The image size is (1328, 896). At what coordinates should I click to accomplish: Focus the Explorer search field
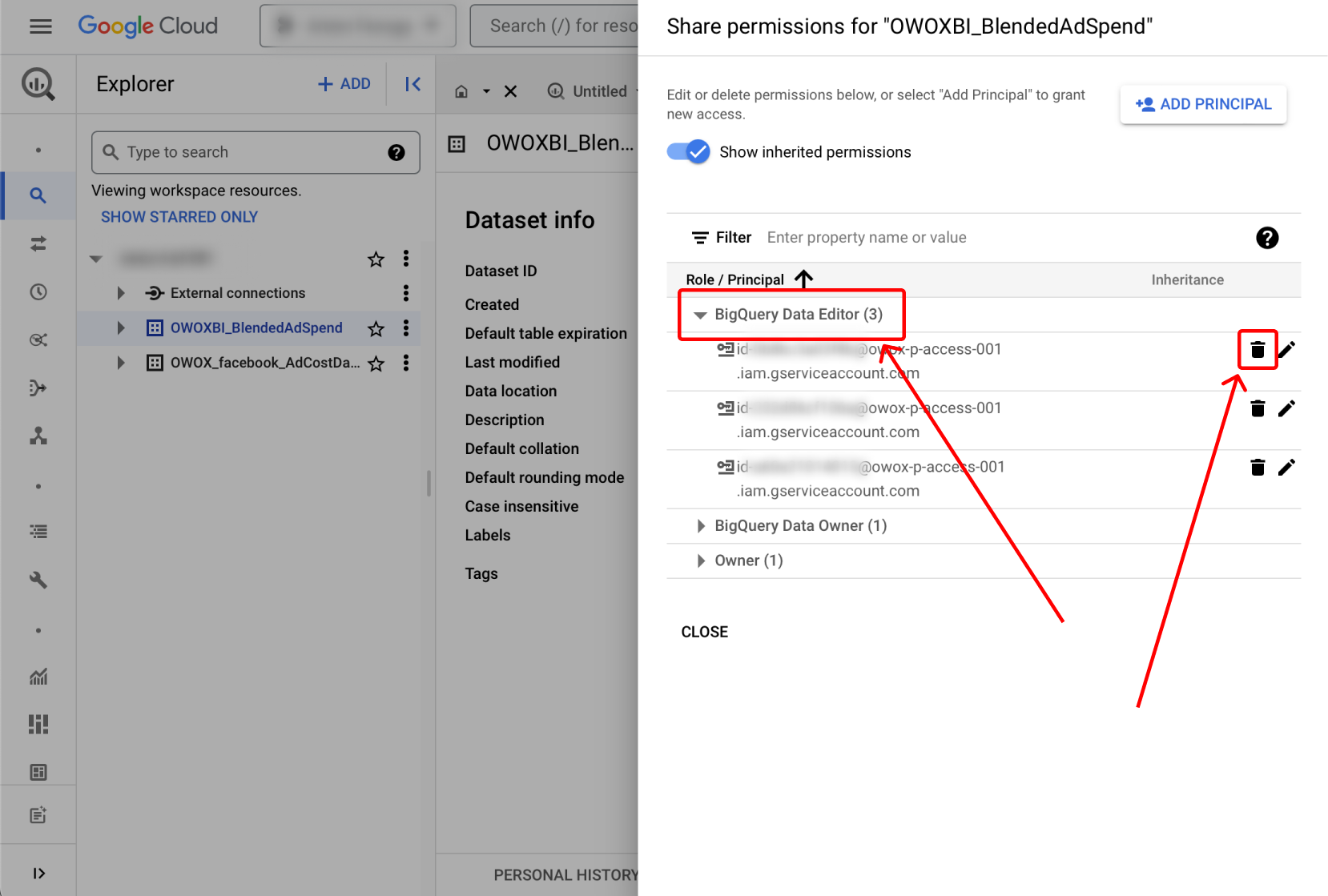(256, 152)
